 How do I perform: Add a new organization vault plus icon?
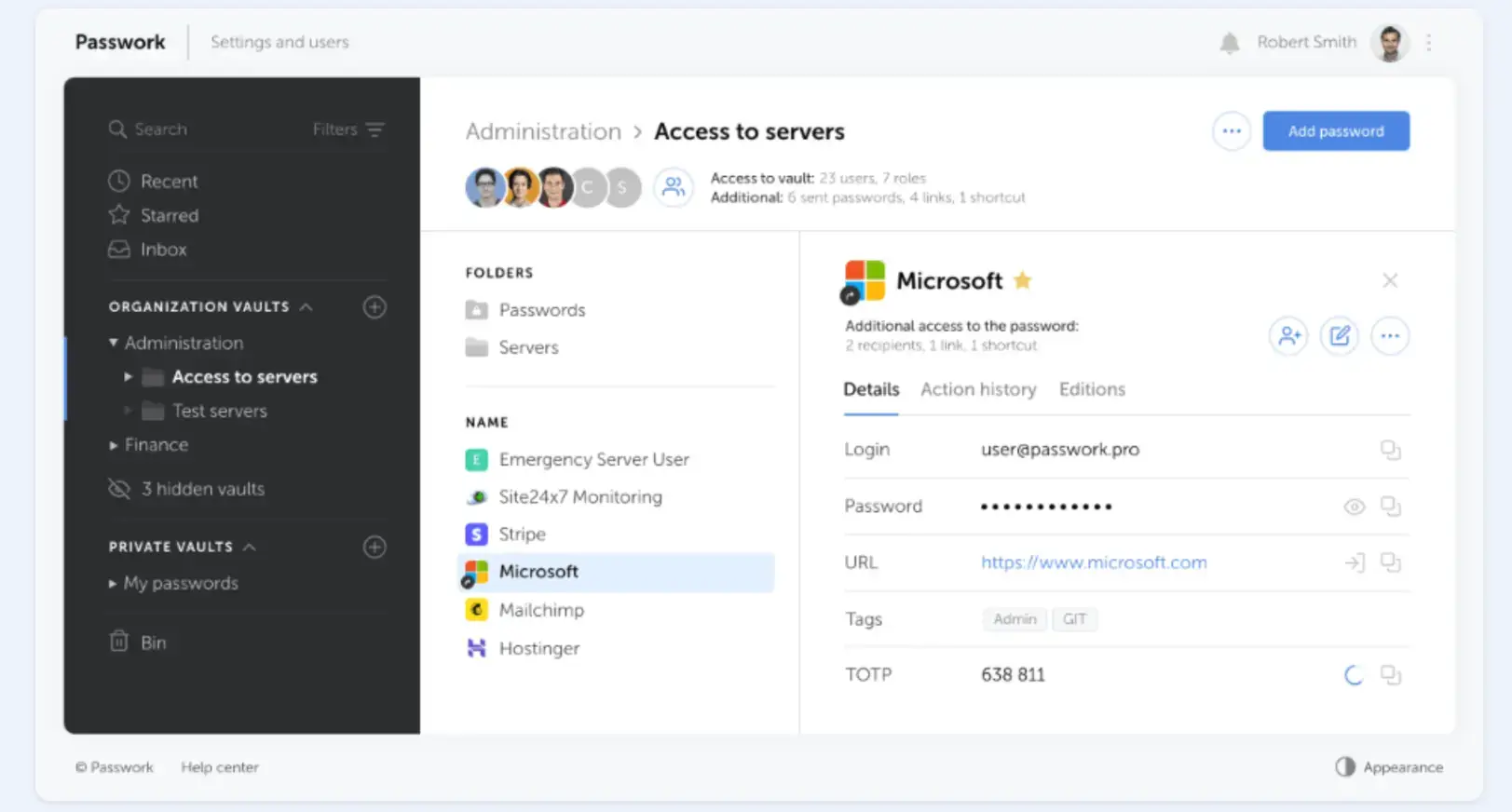click(x=375, y=307)
